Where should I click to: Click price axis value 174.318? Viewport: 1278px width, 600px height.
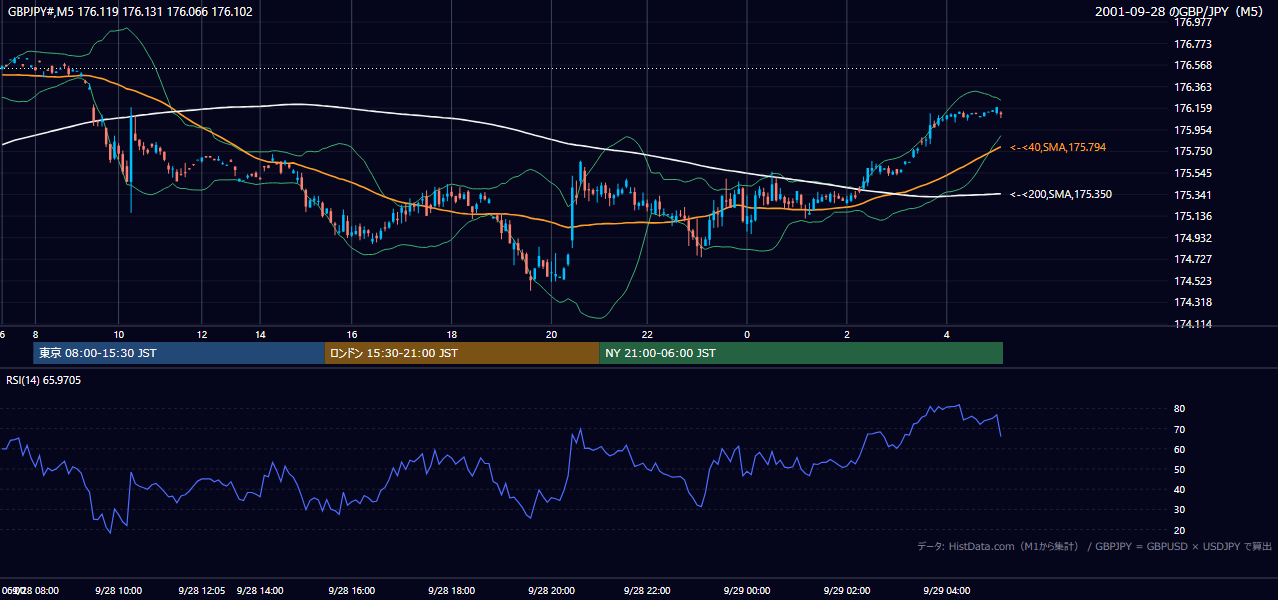pyautogui.click(x=1194, y=302)
